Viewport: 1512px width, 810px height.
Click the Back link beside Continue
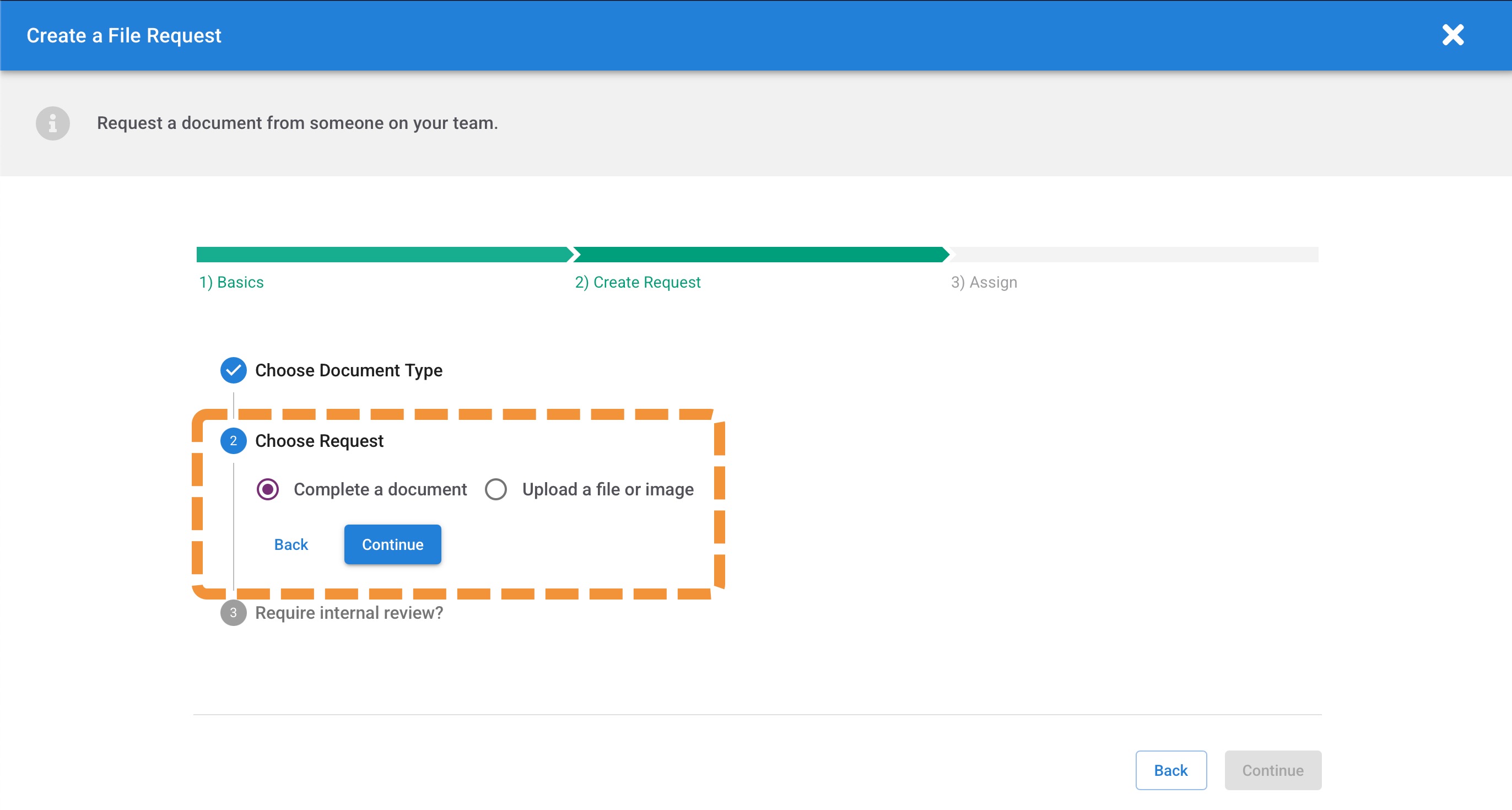point(290,545)
